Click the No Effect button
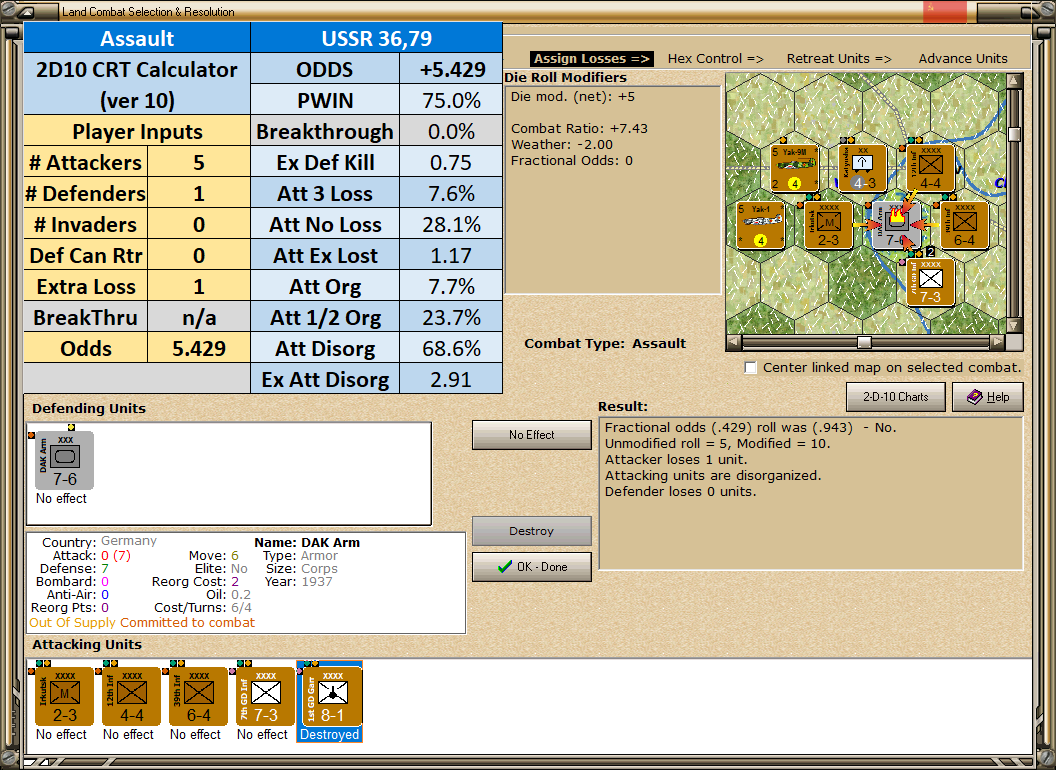 click(x=531, y=435)
